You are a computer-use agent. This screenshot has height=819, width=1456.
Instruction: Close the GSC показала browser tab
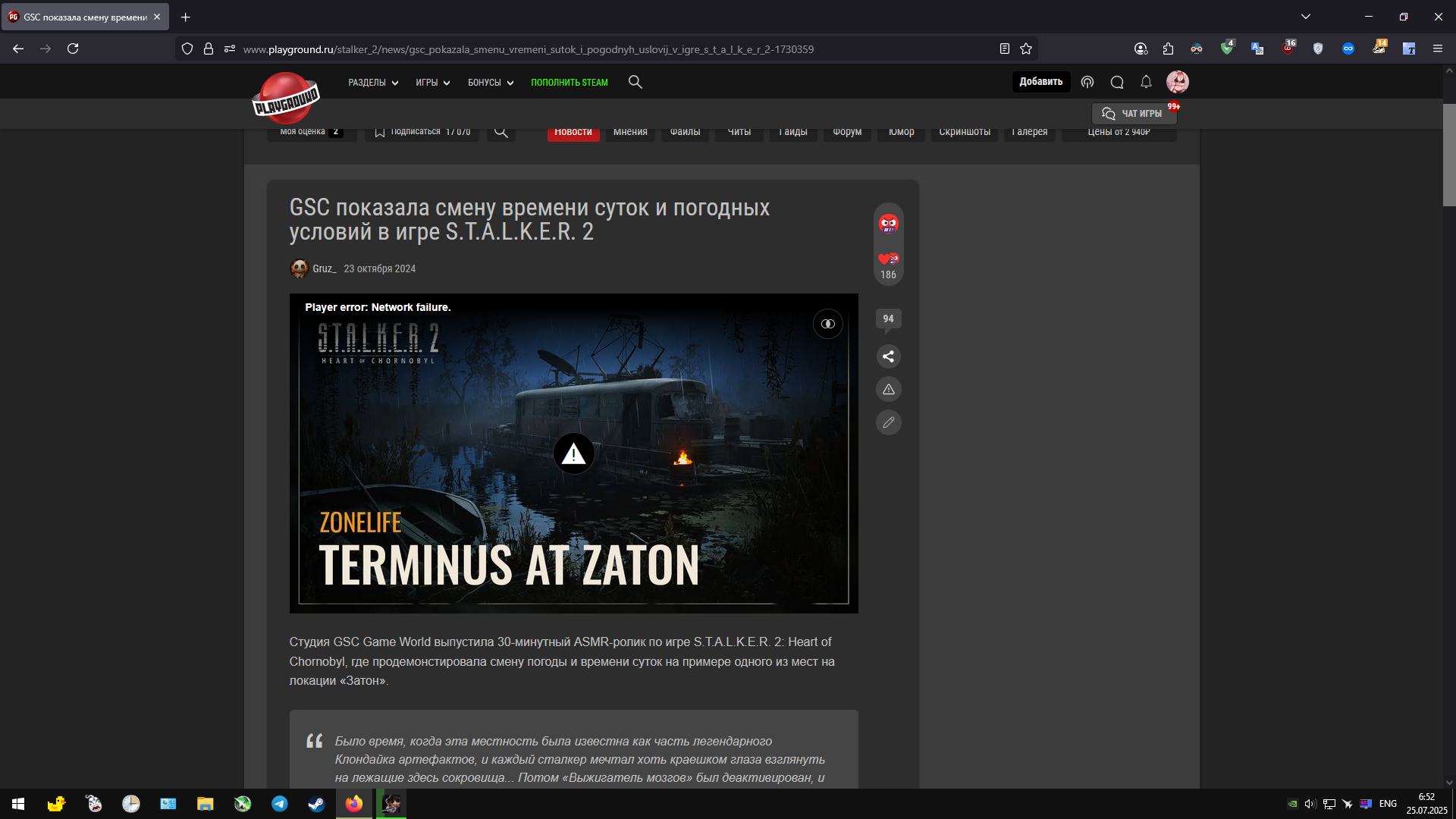click(x=157, y=17)
